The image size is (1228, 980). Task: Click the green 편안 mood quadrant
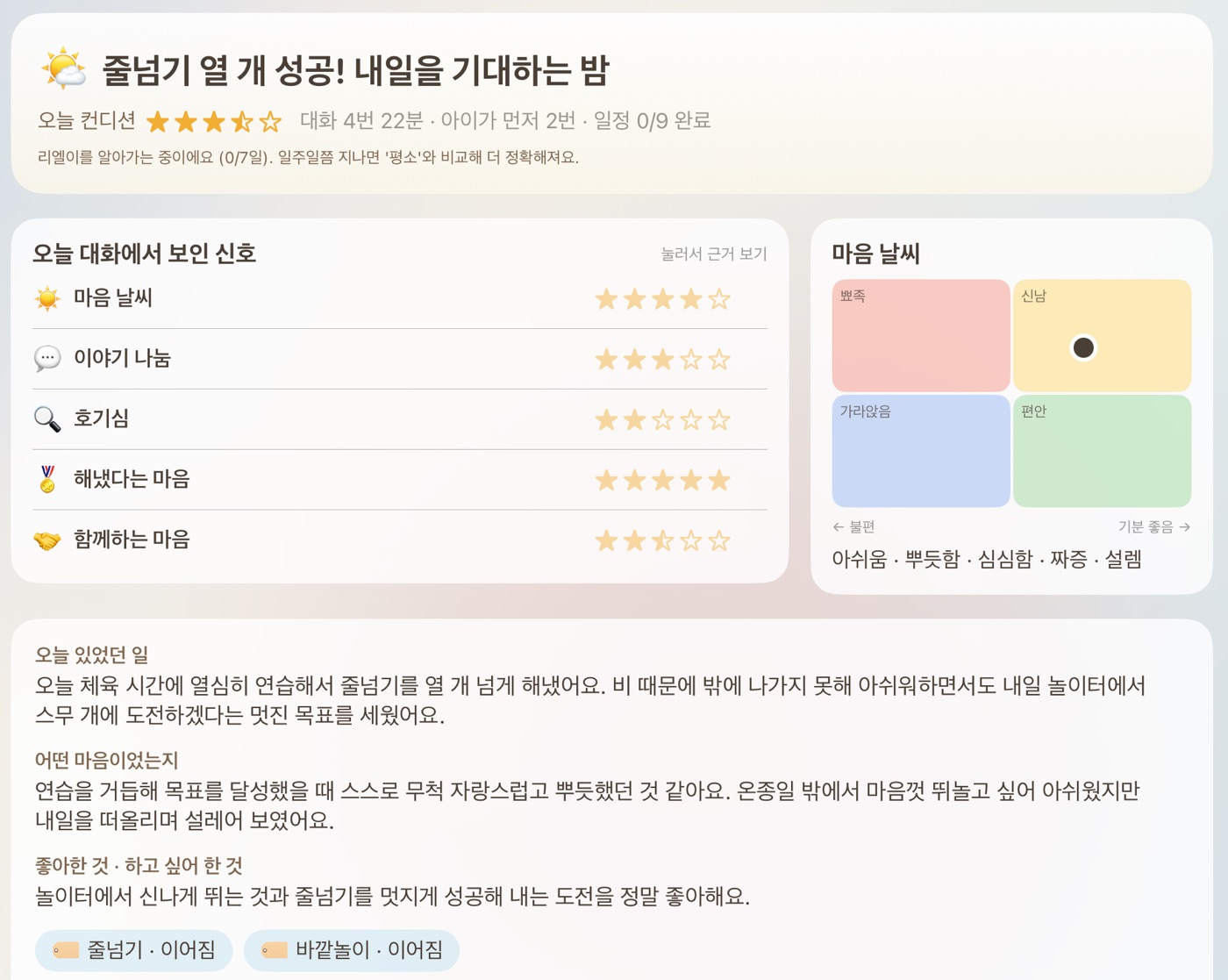(1103, 451)
